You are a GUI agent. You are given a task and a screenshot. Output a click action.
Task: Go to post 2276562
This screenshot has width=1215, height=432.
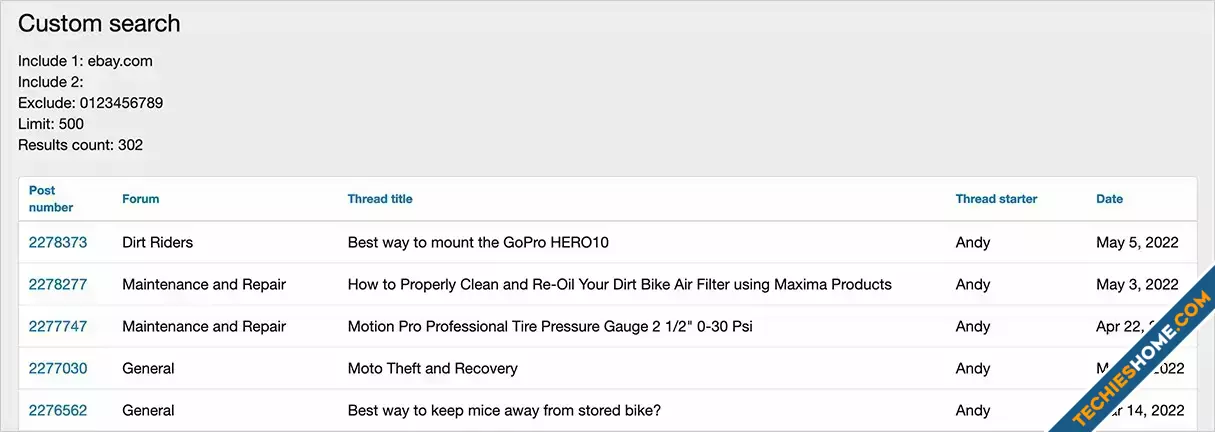pyautogui.click(x=58, y=410)
